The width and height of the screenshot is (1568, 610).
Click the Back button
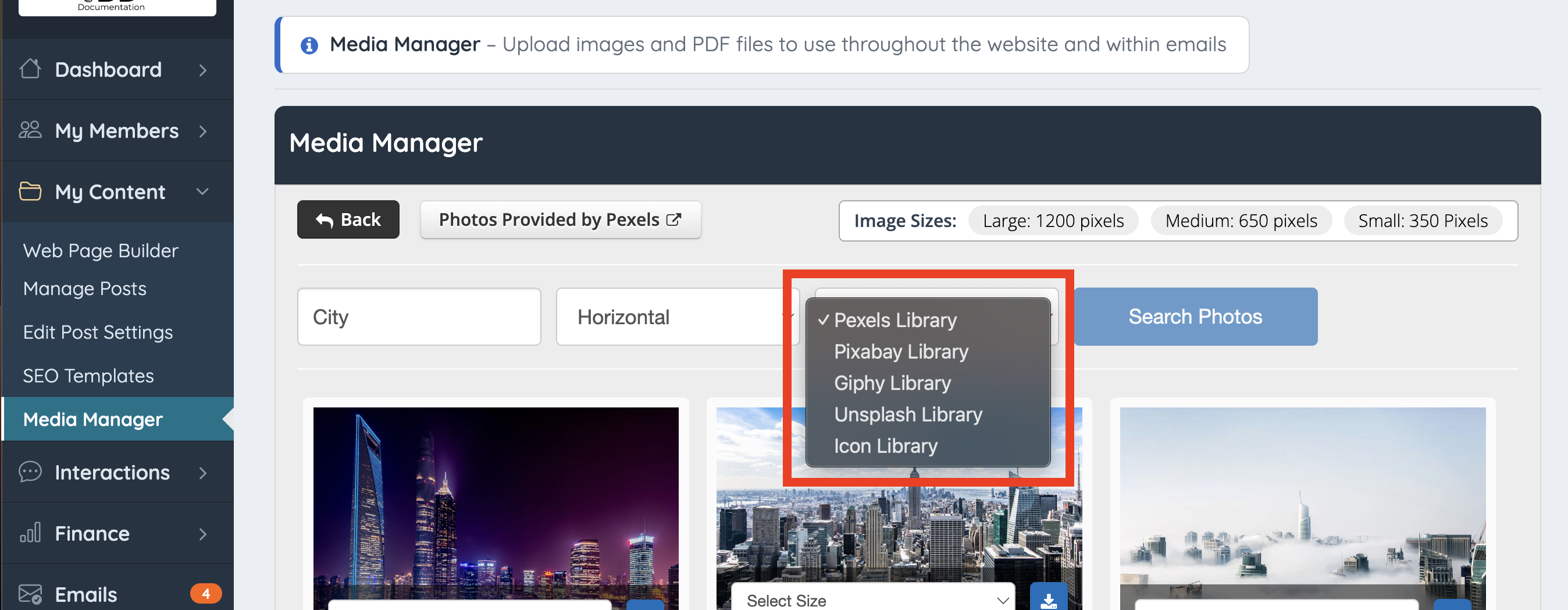point(348,219)
